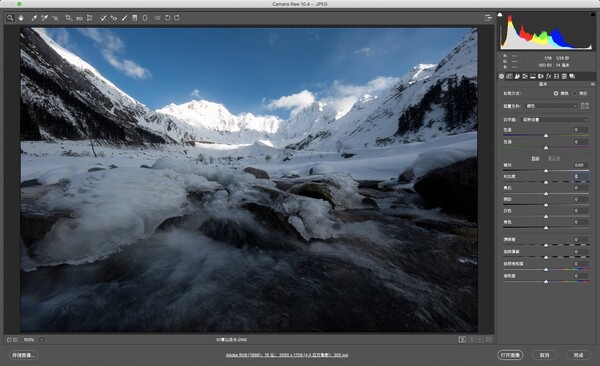
Task: Click the Exposure slider handle
Action: (546, 171)
